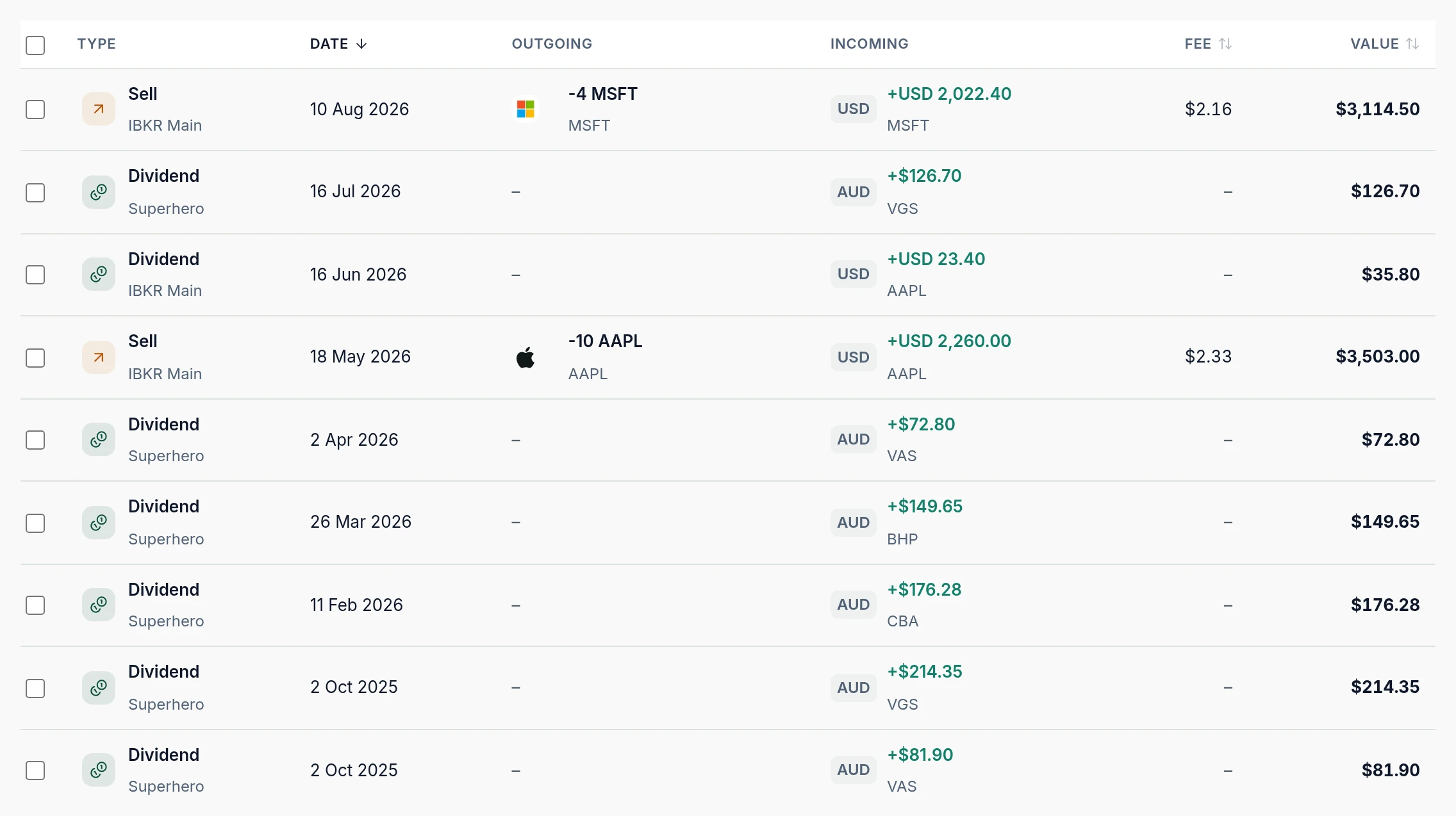Check the 2 Apr 2026 Dividend checkbox
Image resolution: width=1456 pixels, height=816 pixels.
(x=35, y=440)
